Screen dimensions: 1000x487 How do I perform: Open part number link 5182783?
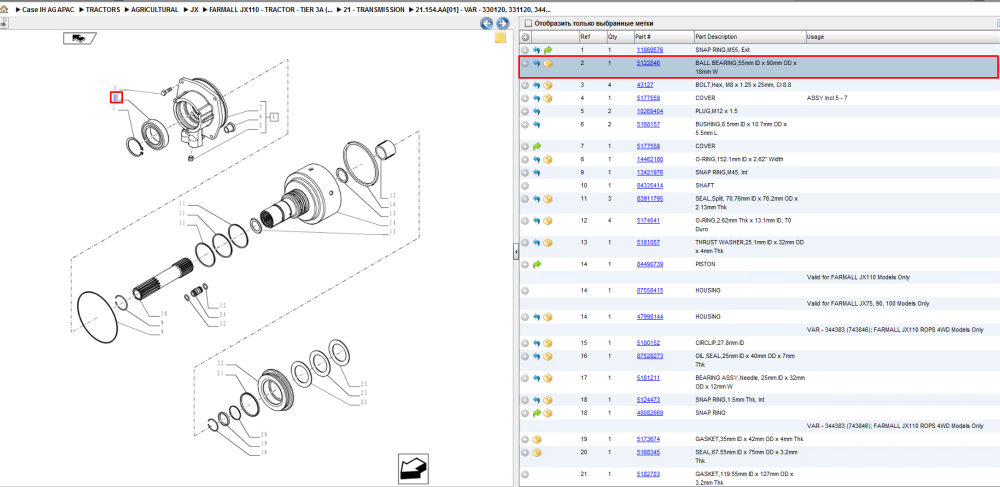(648, 474)
